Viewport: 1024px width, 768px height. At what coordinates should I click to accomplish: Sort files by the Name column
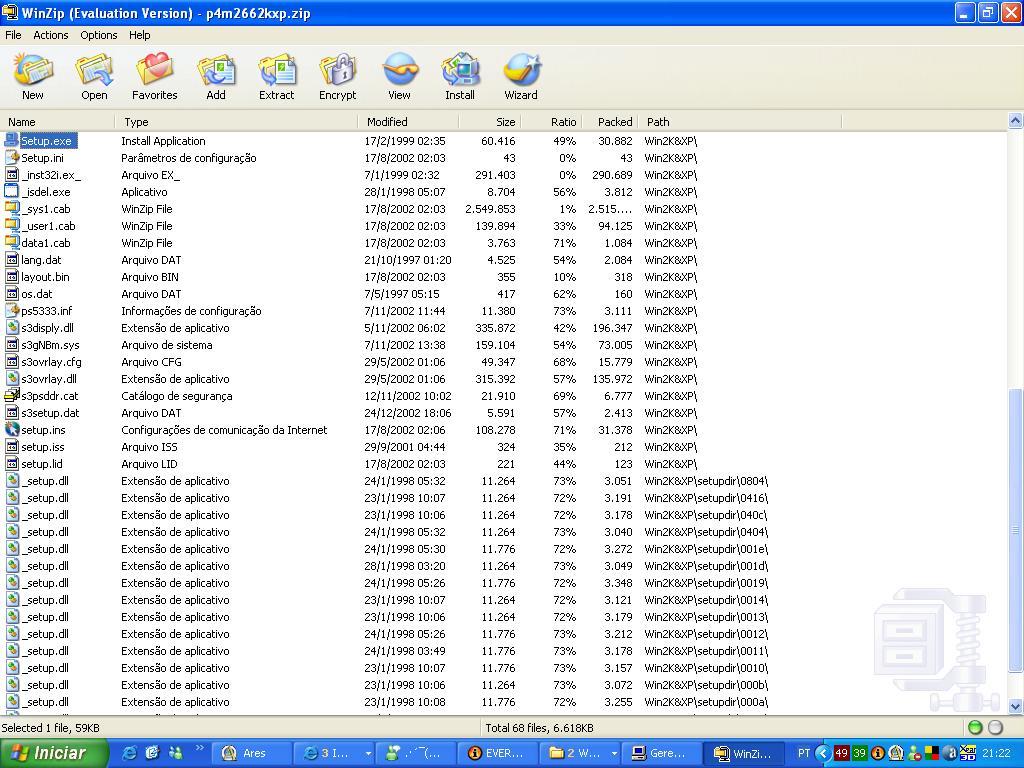(x=58, y=121)
